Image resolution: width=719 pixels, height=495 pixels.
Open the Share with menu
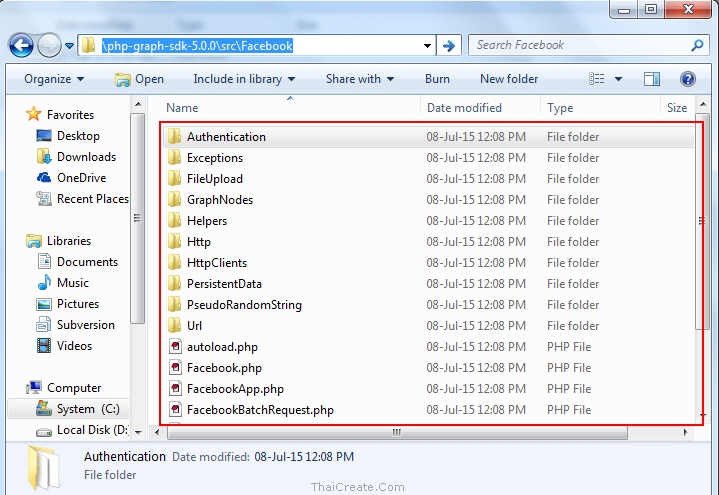[360, 79]
